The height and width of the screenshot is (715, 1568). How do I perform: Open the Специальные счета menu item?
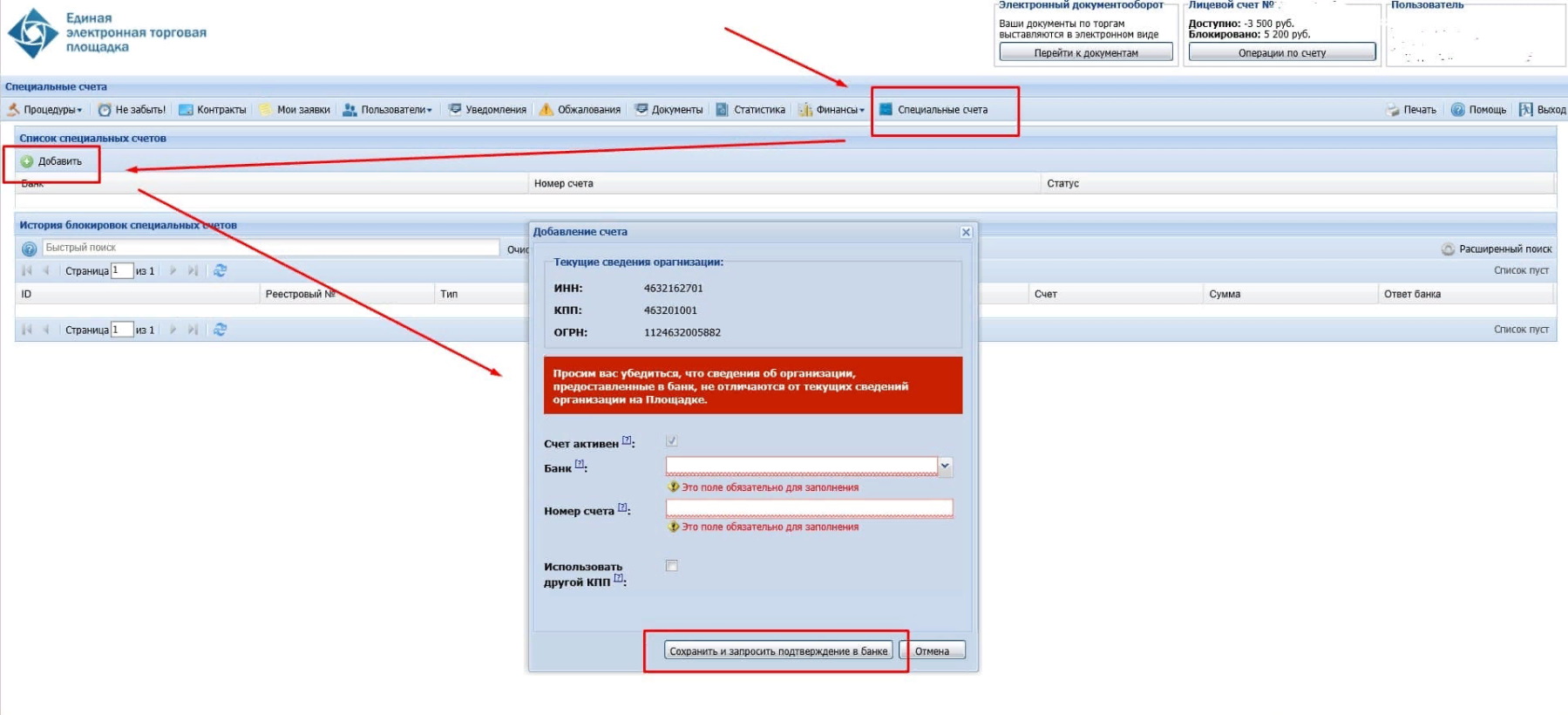coord(941,110)
